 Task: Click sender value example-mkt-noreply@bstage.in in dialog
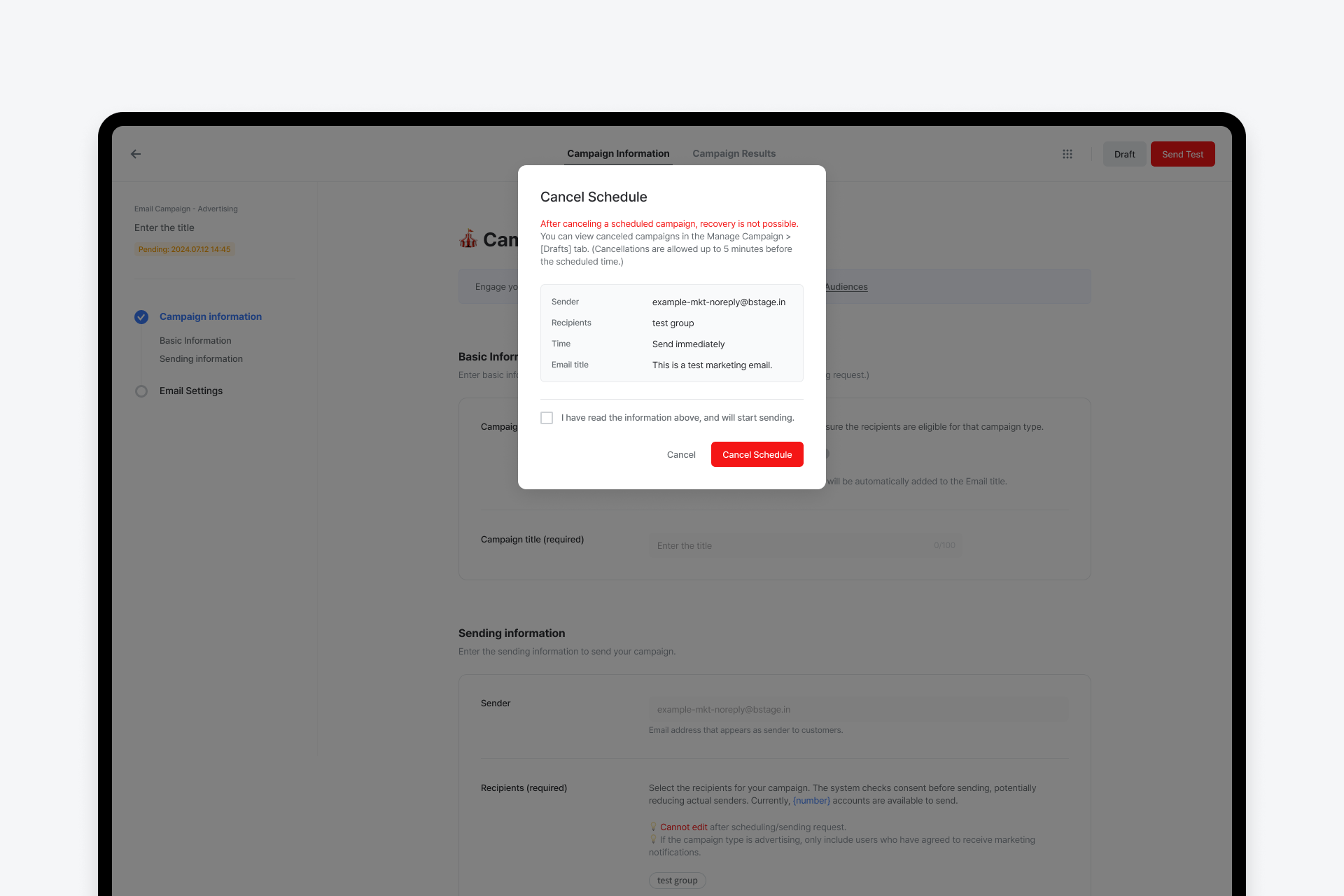(719, 302)
